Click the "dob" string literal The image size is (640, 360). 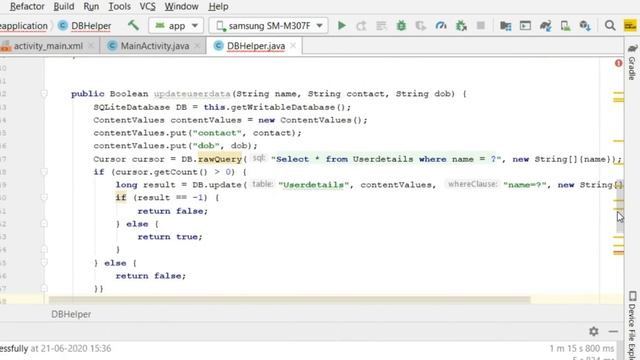209,146
